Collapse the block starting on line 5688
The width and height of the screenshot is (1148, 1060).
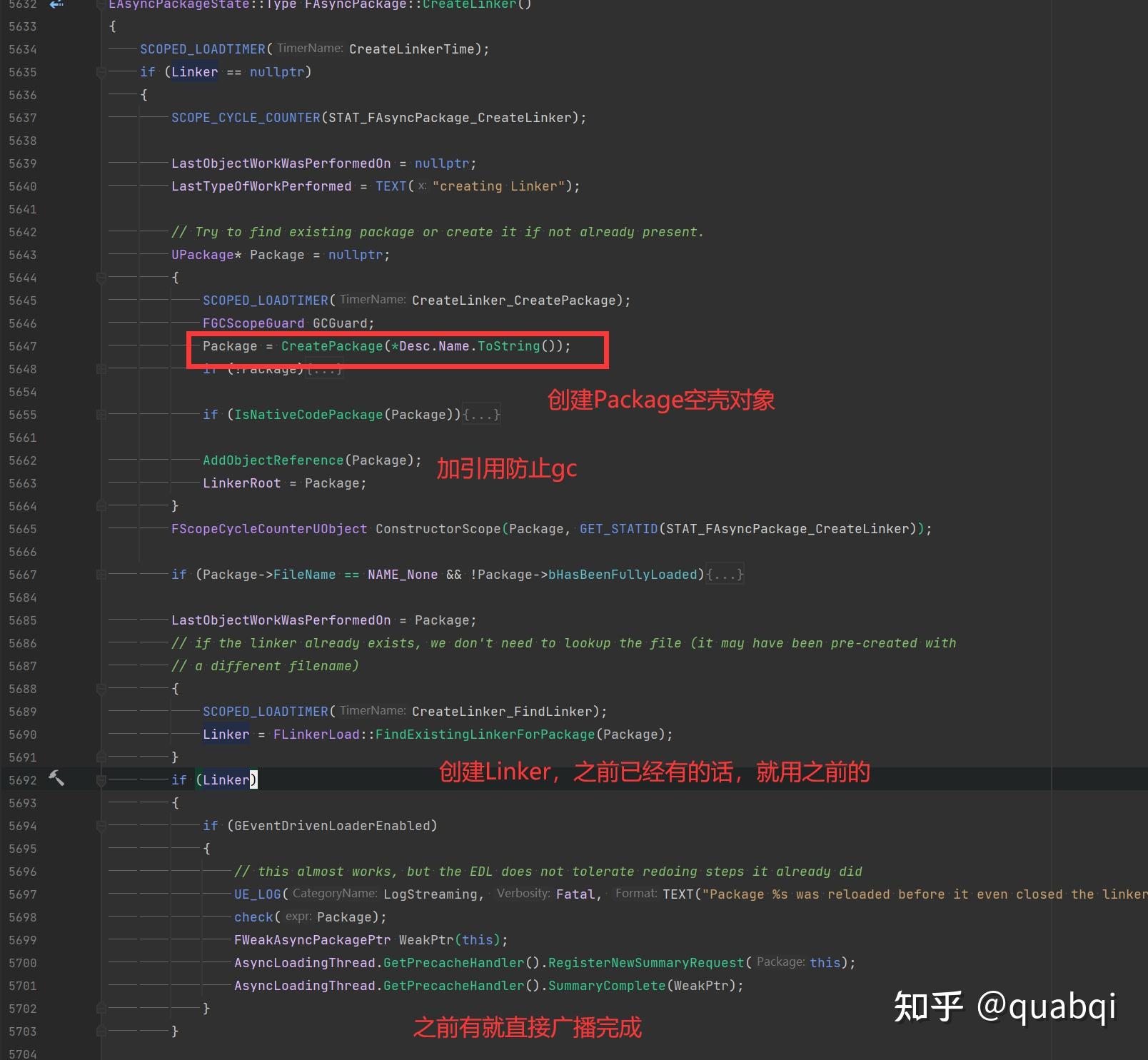coord(101,689)
